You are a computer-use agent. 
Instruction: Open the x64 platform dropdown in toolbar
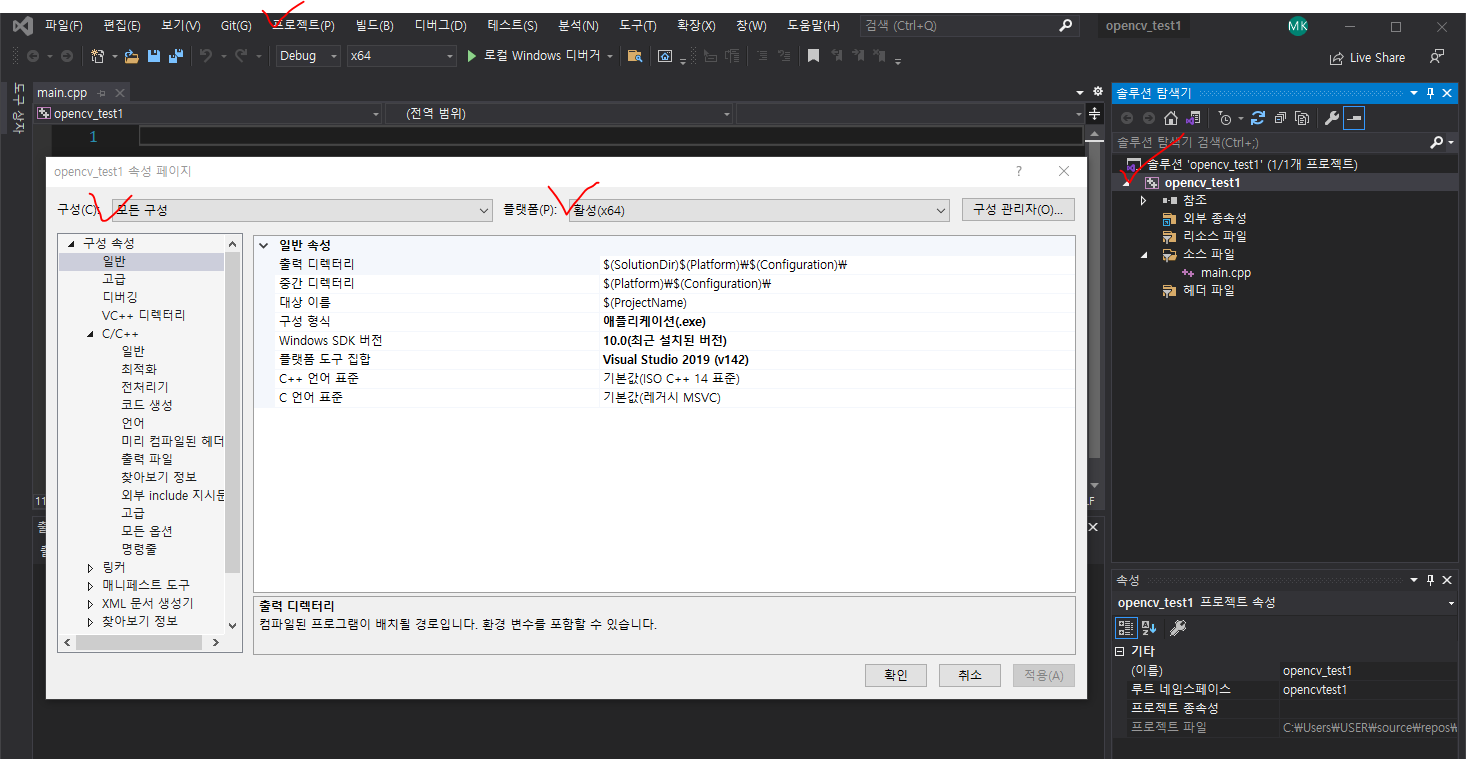401,56
